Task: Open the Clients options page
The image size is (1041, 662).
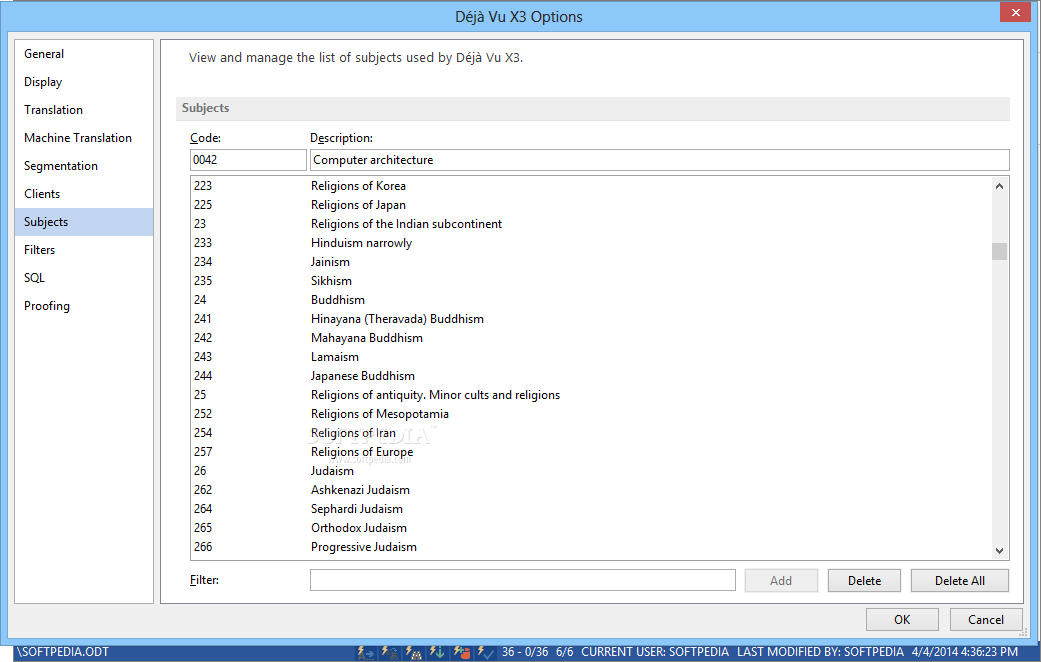Action: [84, 193]
